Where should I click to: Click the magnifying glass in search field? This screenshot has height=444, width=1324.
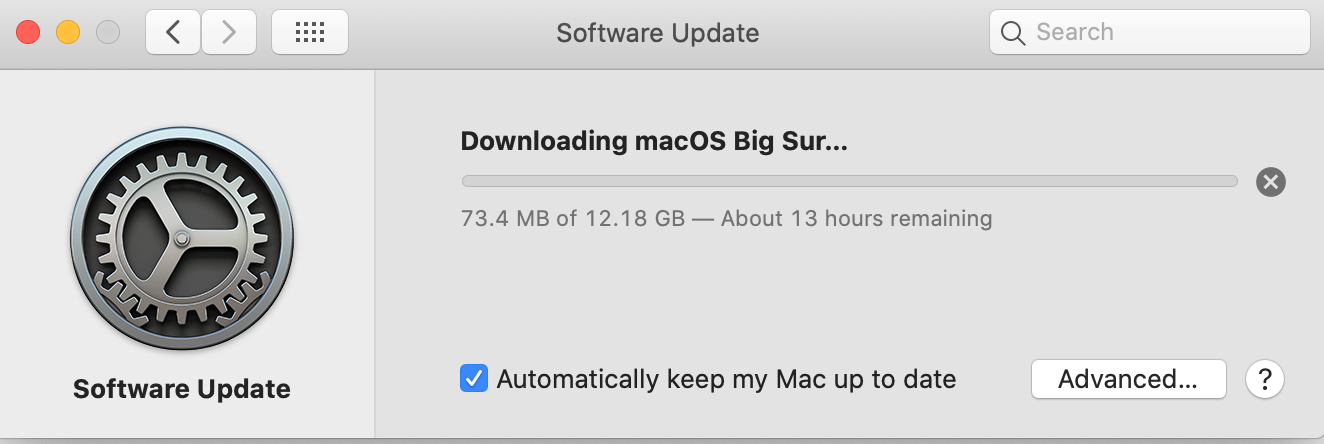(1013, 33)
